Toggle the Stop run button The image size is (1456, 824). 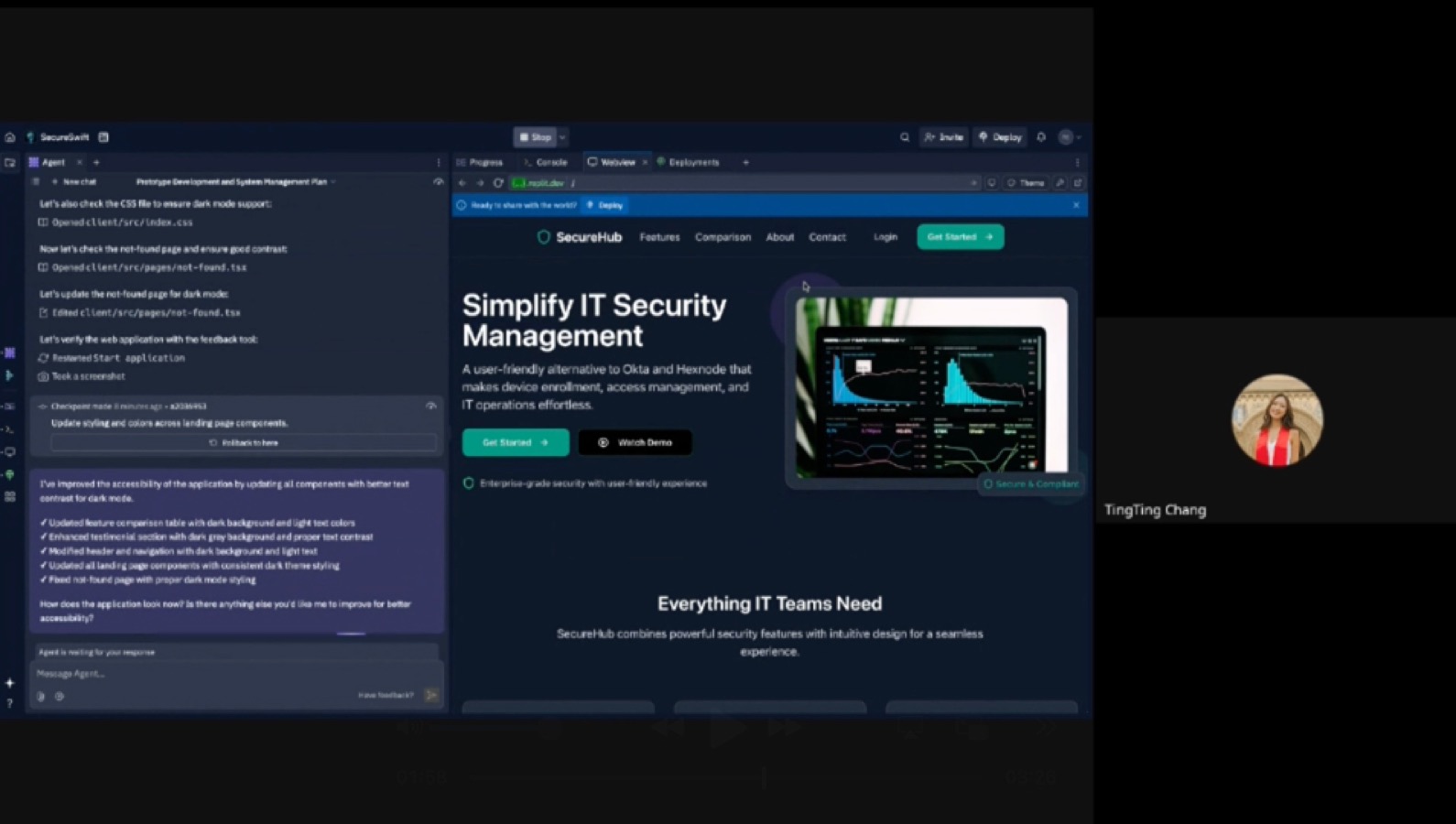(536, 137)
